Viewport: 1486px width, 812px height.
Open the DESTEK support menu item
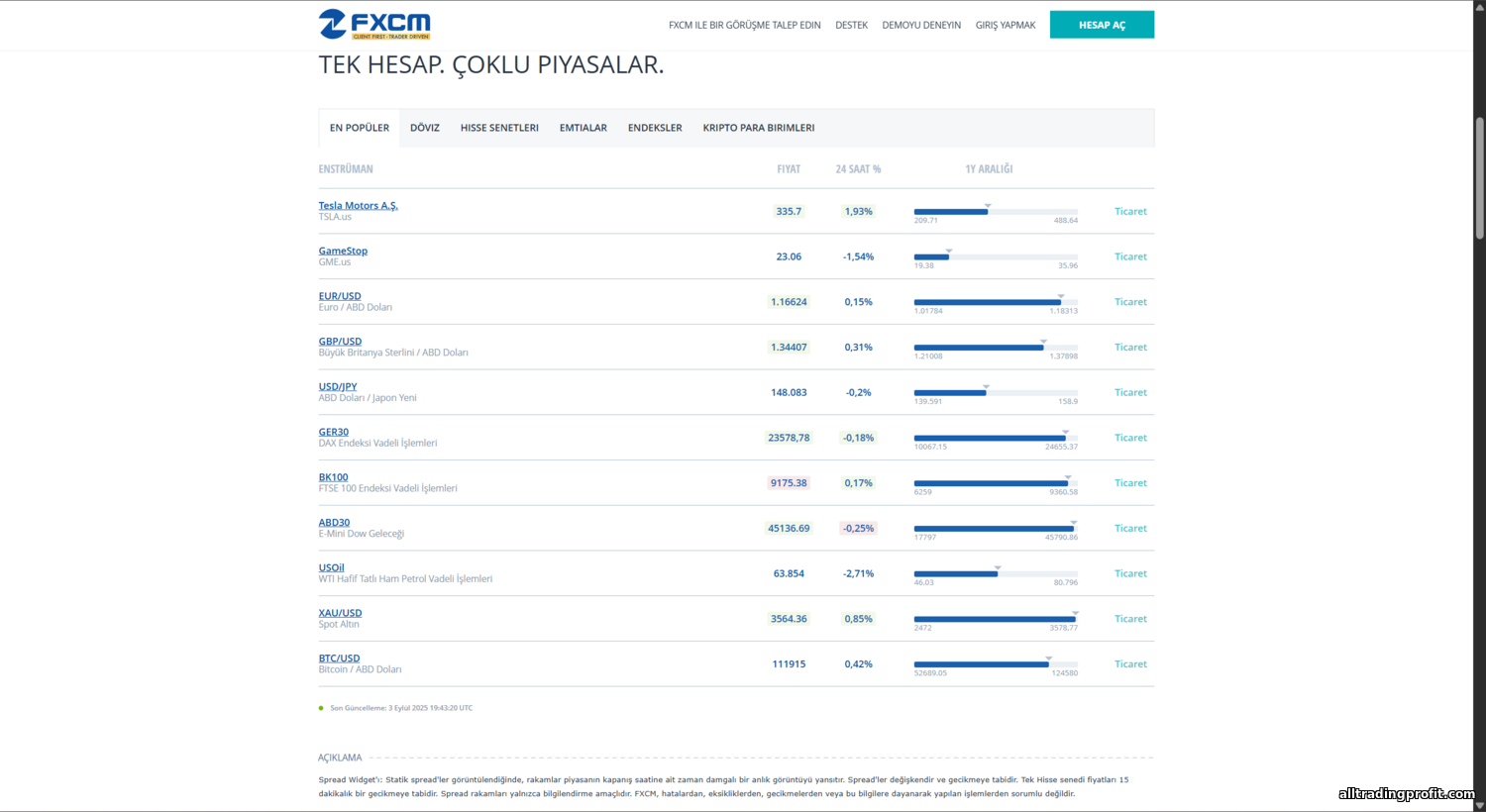coord(851,25)
